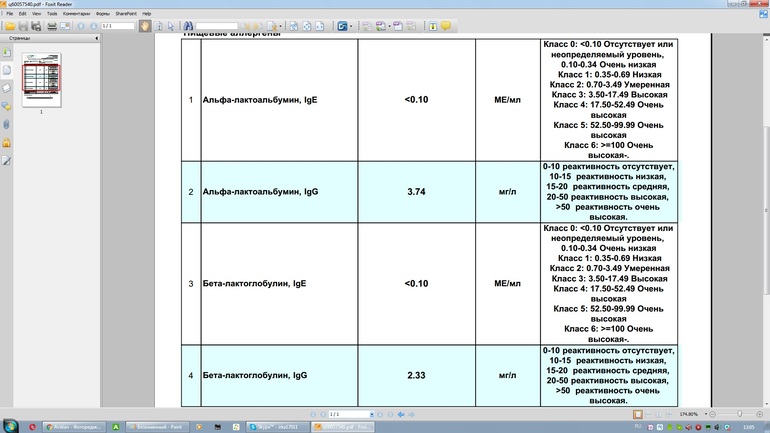Open the Comments panel in sidebar

[6, 106]
